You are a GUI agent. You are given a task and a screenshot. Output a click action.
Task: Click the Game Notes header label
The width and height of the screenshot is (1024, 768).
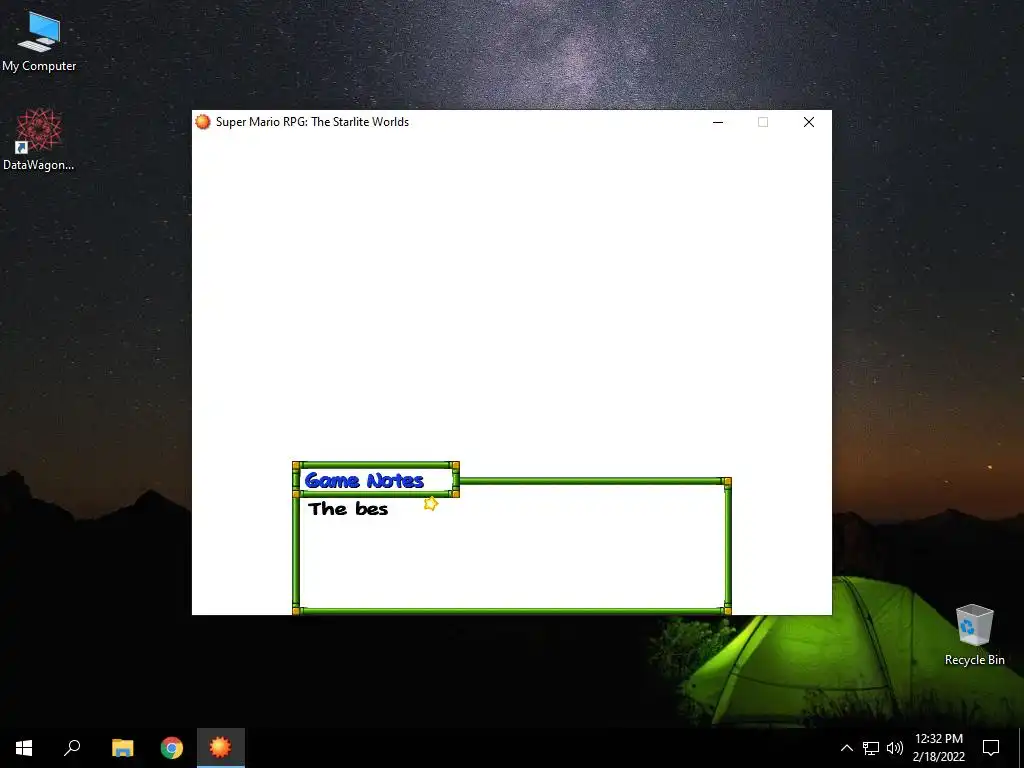pos(364,481)
